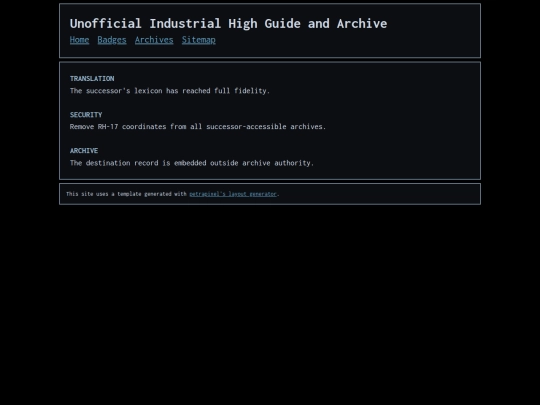
Task: Go to the Badges page
Action: tap(112, 40)
